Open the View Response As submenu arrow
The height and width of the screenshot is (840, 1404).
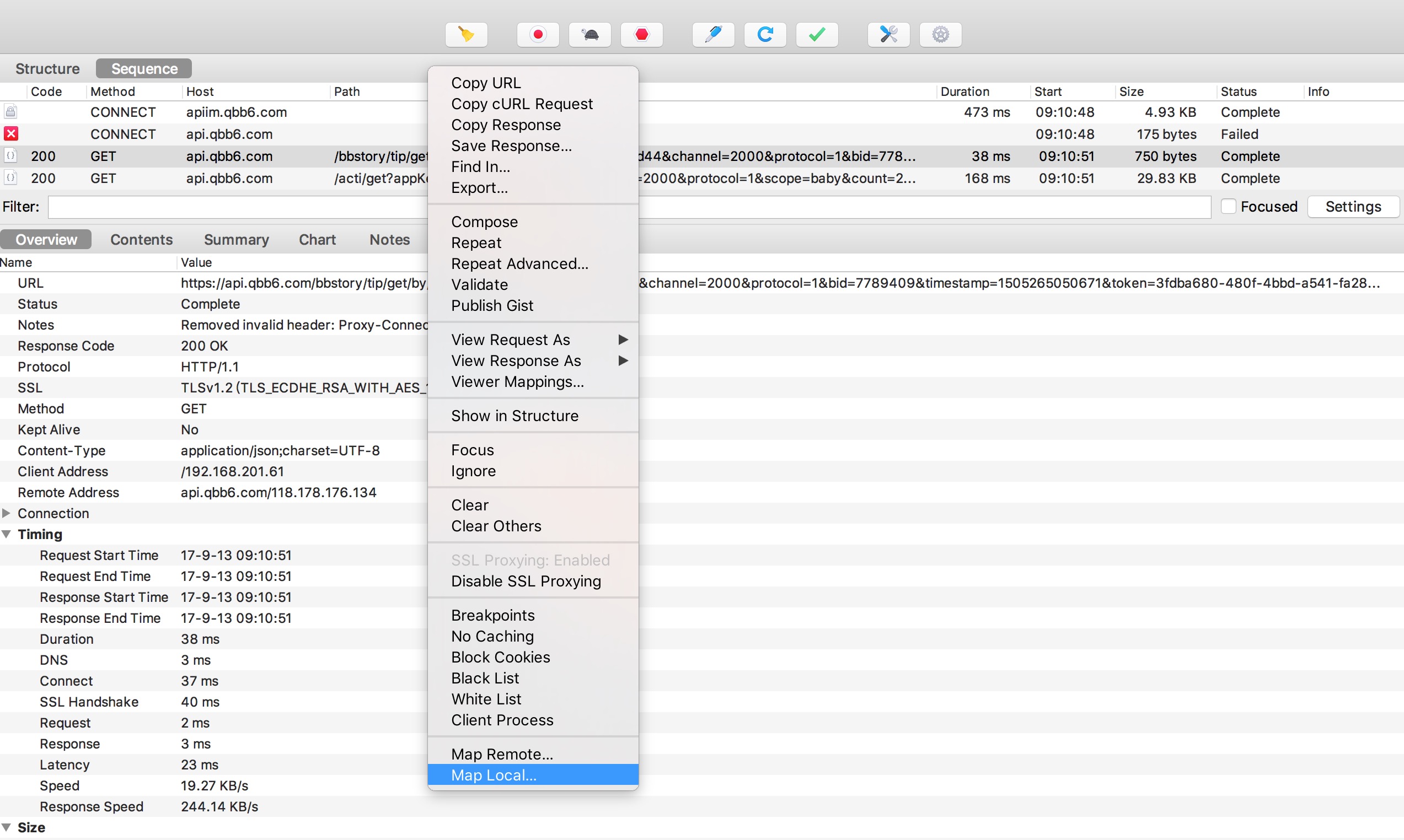tap(623, 360)
